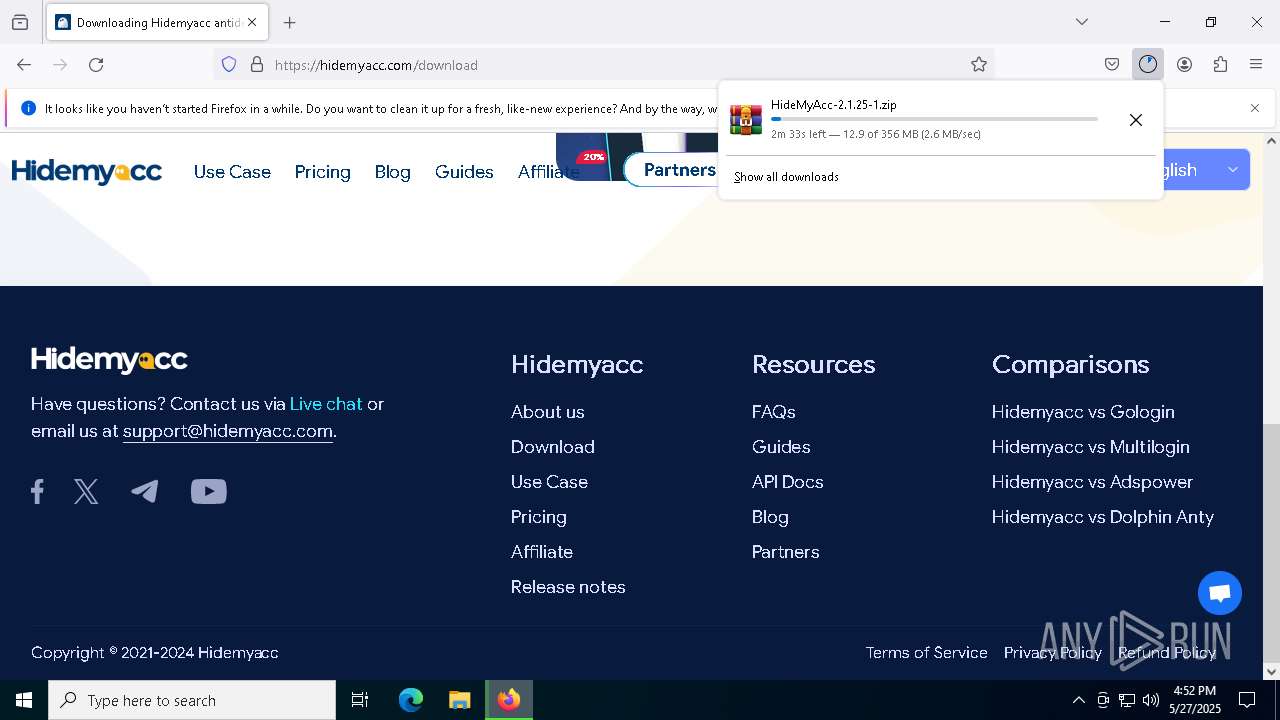
Task: Open footer Partners resource link
Action: [785, 552]
